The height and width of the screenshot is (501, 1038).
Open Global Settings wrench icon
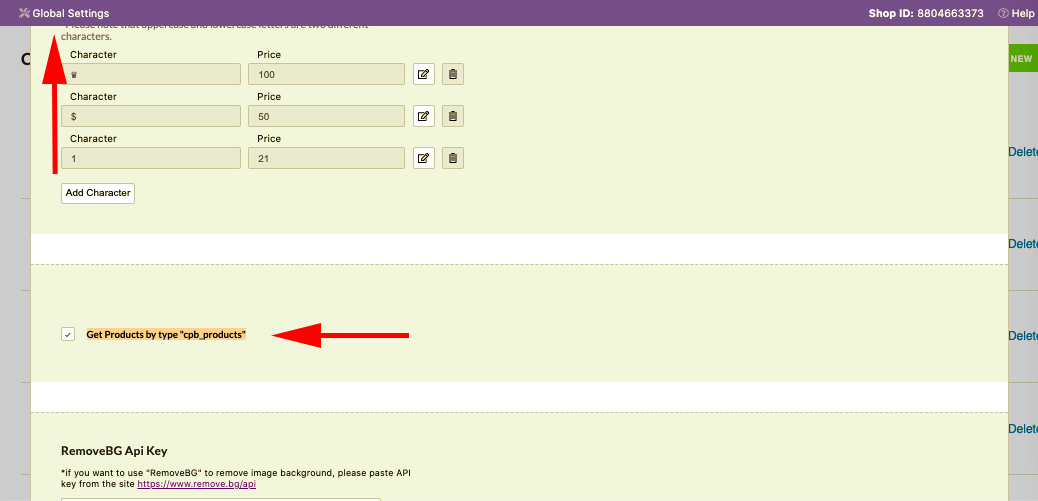[x=24, y=13]
